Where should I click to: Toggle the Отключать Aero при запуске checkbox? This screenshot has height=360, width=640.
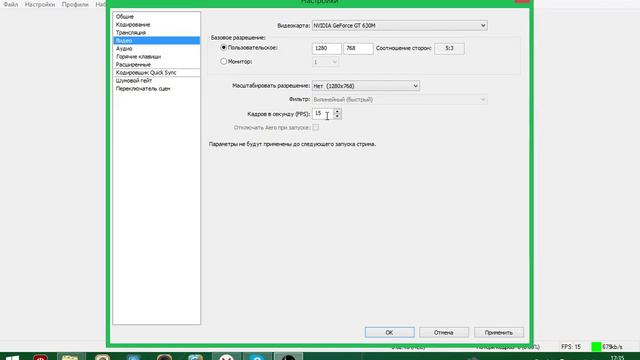(x=316, y=127)
